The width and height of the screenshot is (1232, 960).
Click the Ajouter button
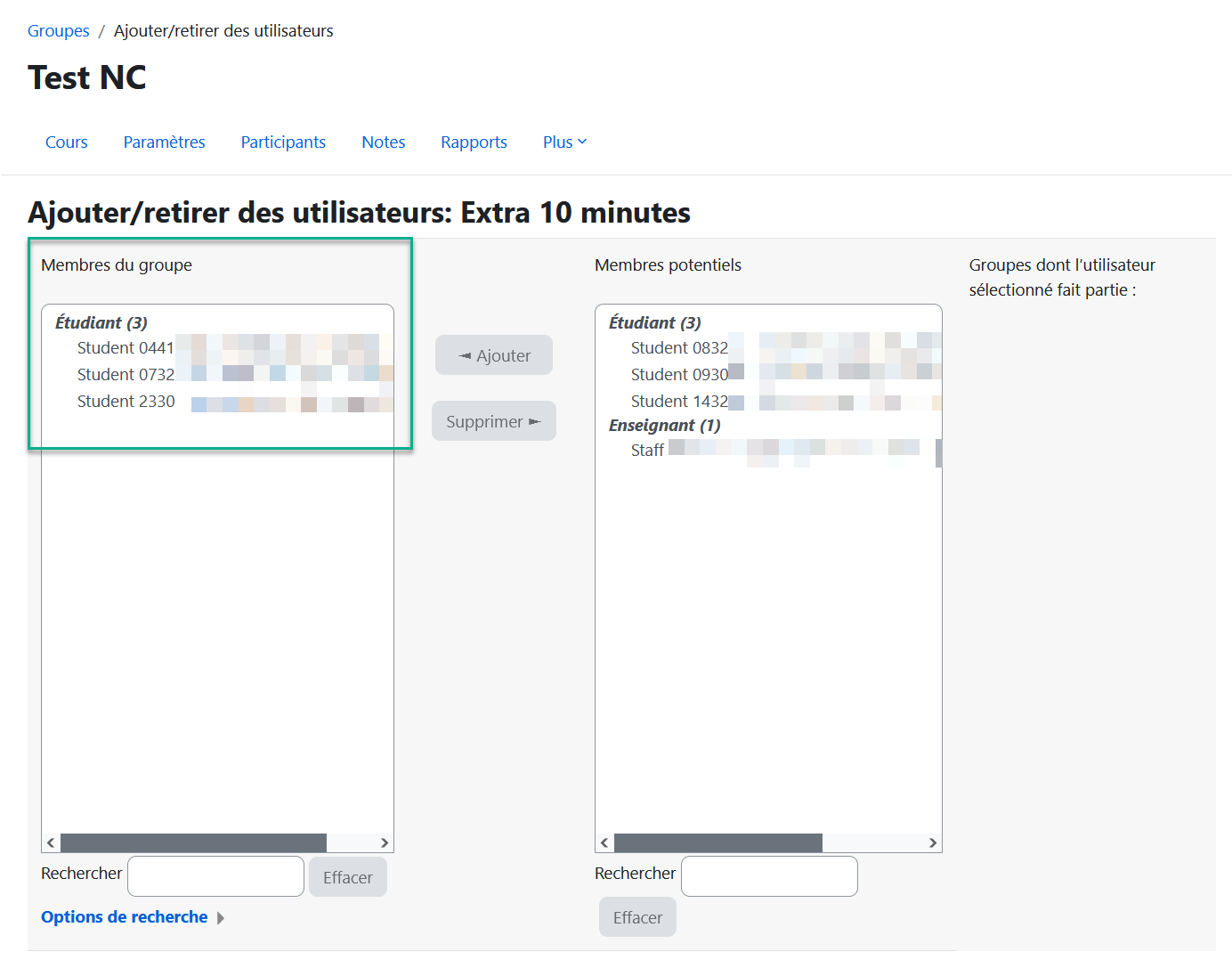pos(494,355)
